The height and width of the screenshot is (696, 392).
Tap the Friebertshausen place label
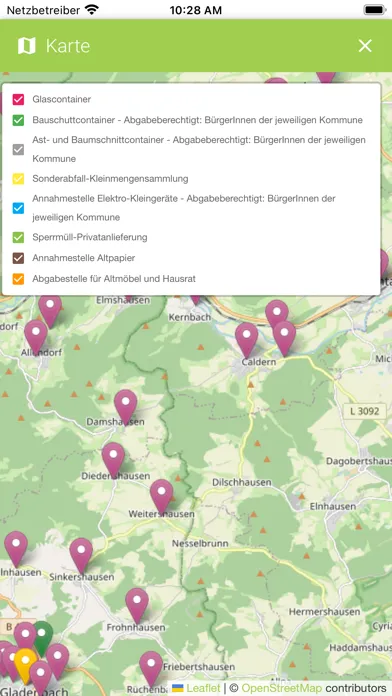(198, 667)
